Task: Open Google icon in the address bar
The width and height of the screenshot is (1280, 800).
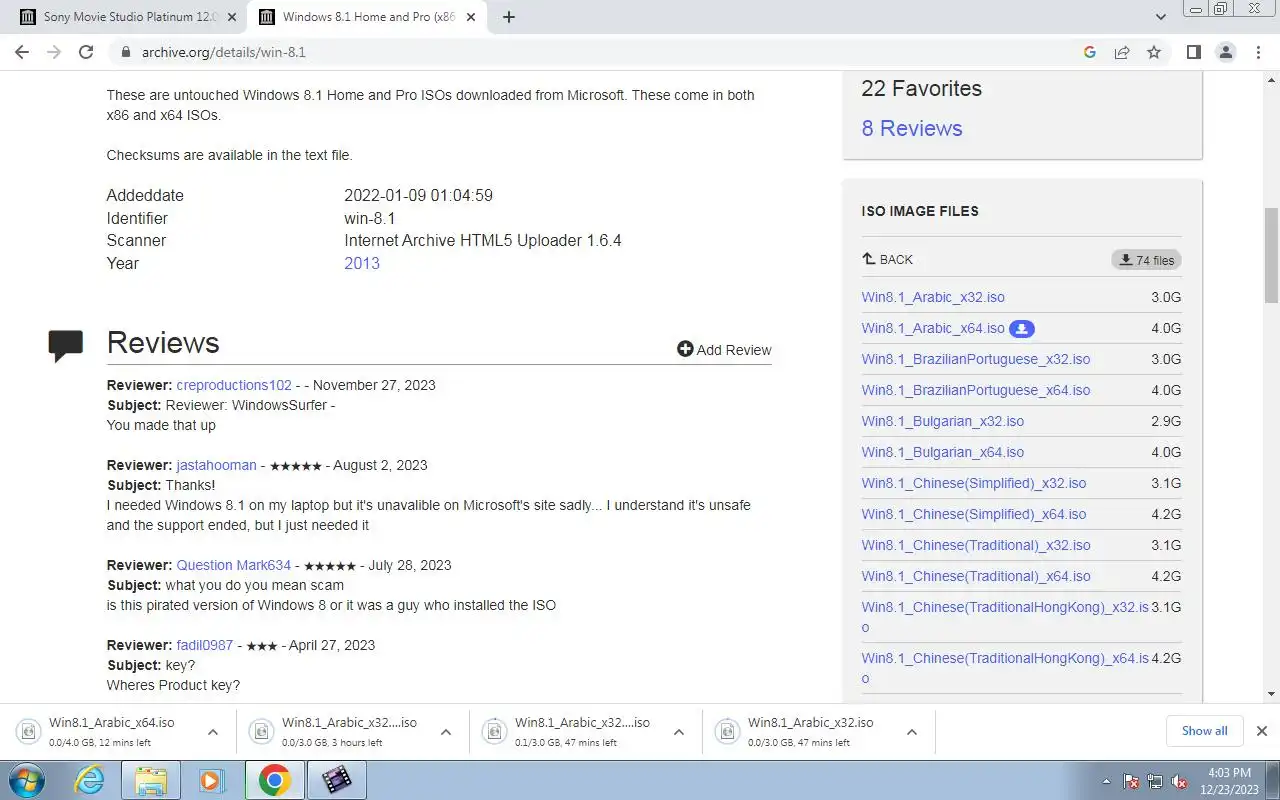Action: tap(1090, 52)
